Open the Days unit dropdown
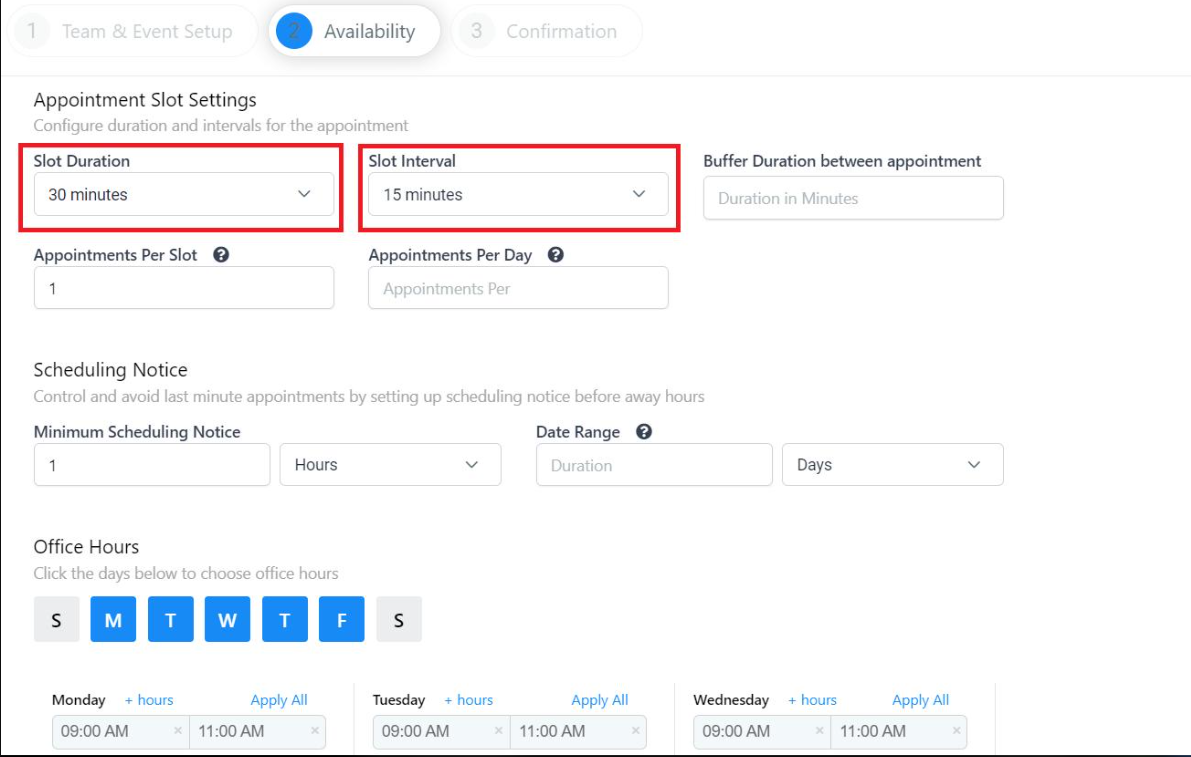This screenshot has height=757, width=1191. pyautogui.click(x=892, y=465)
